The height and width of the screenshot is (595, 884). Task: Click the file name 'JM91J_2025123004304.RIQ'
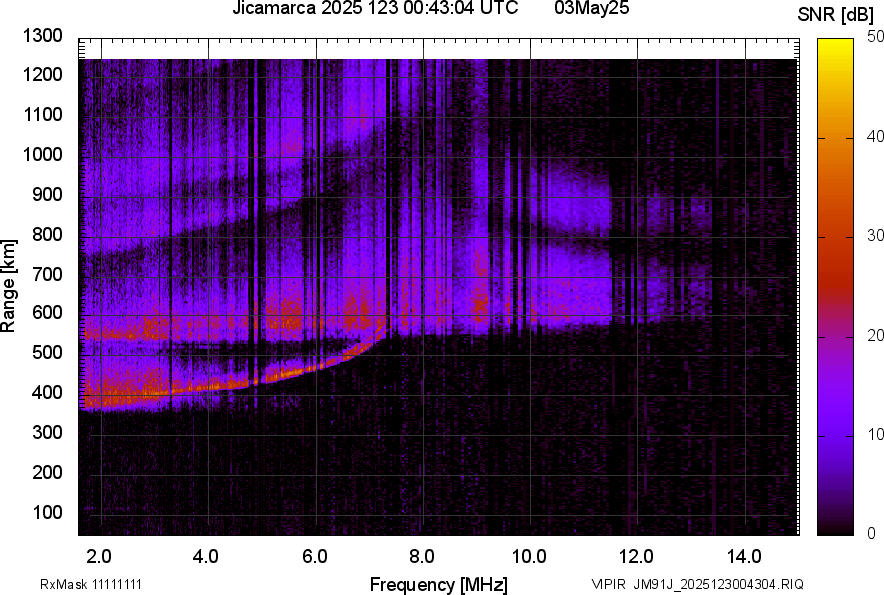tap(718, 584)
